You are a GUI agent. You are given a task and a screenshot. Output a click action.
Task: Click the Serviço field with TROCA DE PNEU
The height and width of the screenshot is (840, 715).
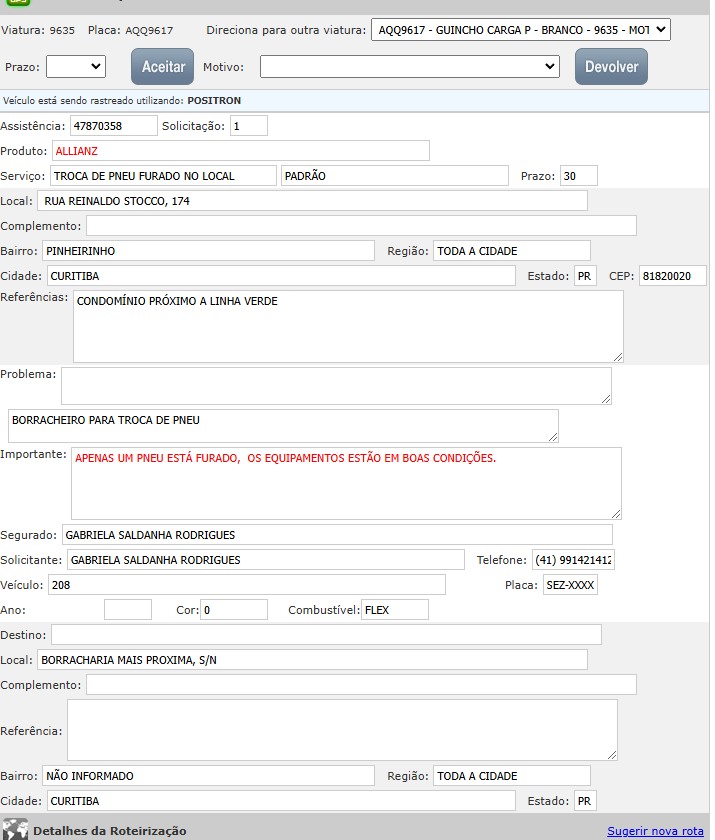tap(162, 176)
